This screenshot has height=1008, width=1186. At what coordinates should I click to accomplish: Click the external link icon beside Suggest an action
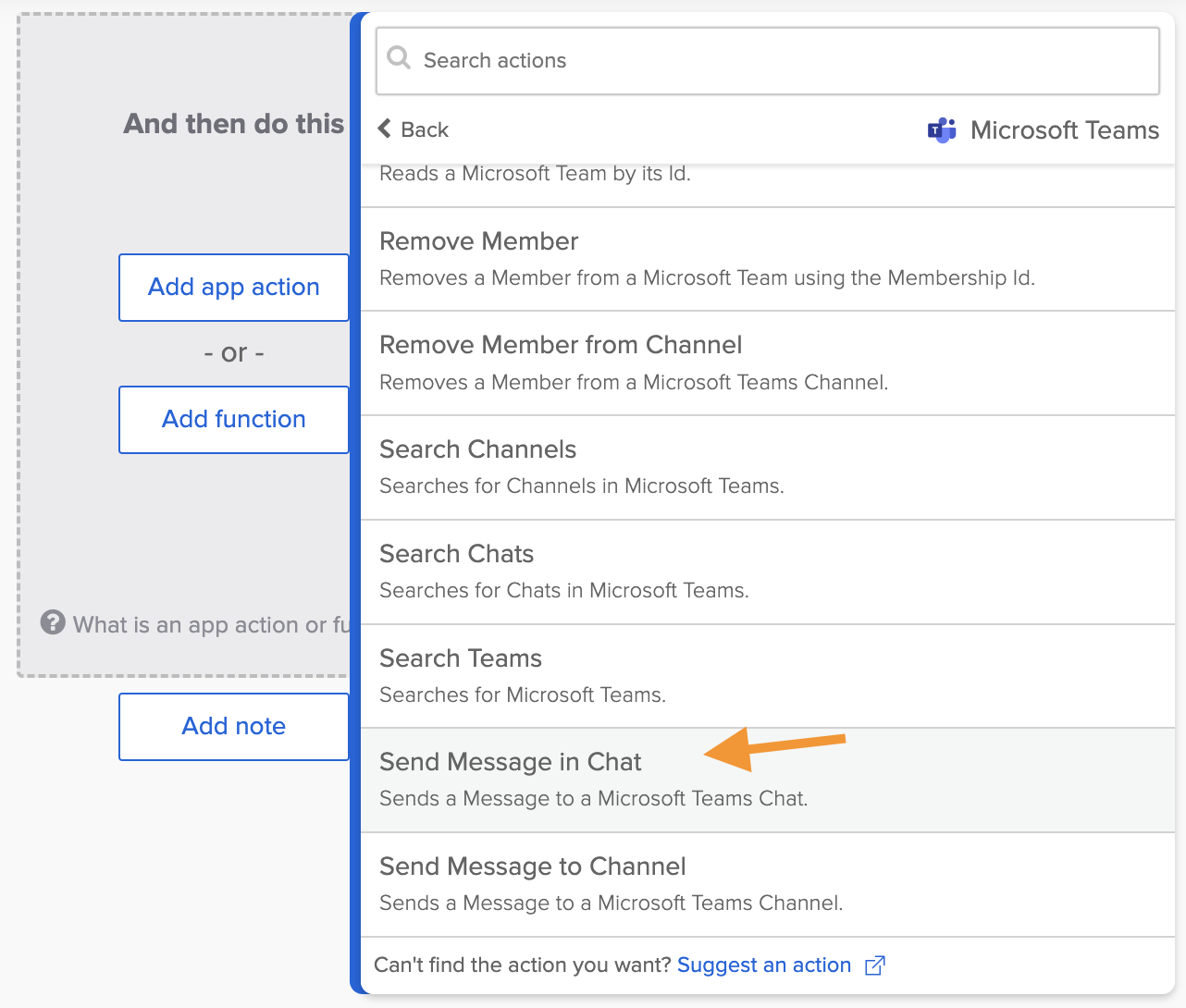(x=874, y=965)
